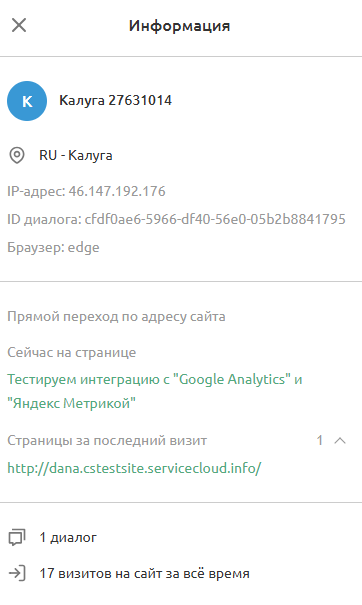Collapse the pages list chevron

coord(340,440)
